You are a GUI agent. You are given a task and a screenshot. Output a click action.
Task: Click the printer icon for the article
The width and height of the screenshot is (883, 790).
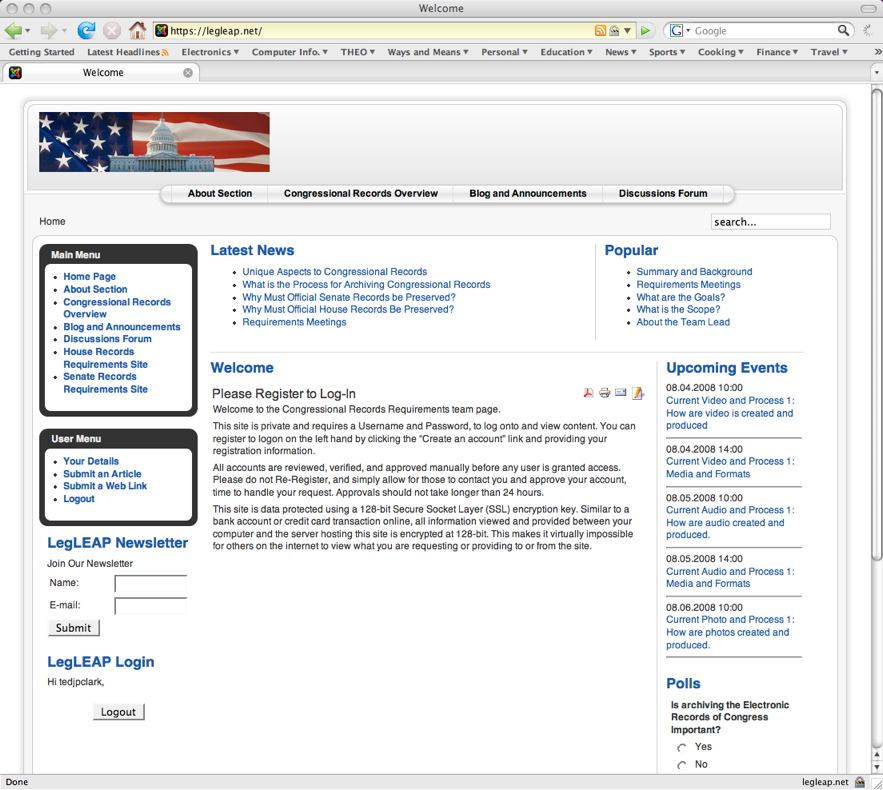[x=605, y=393]
